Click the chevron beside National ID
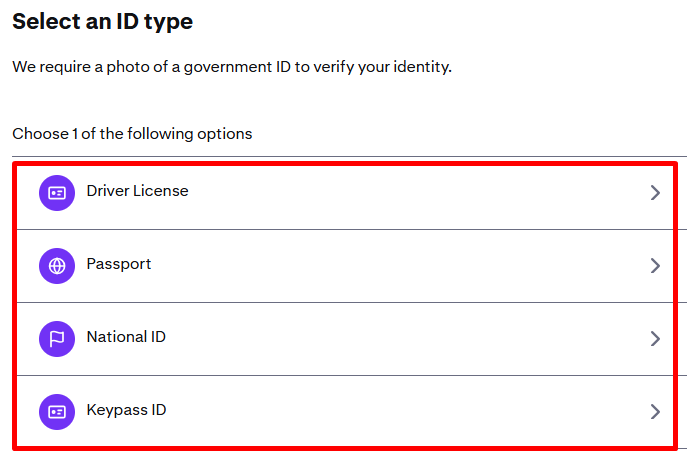Screen dimensions: 700x470 (x=655, y=339)
